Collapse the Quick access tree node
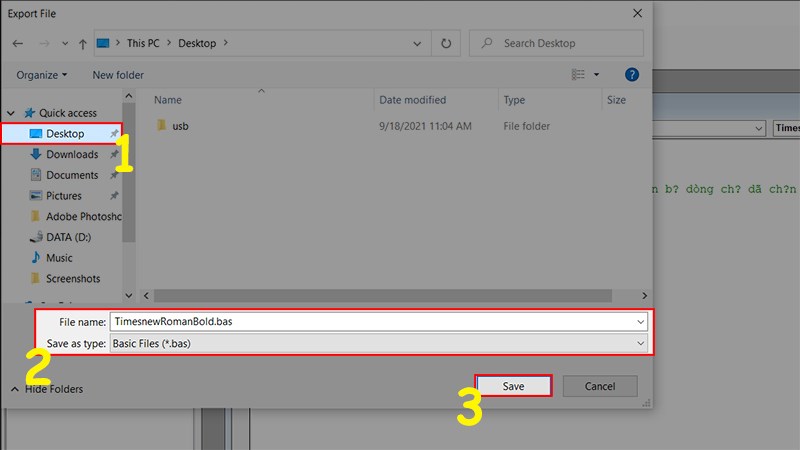Image resolution: width=800 pixels, height=450 pixels. click(11, 113)
